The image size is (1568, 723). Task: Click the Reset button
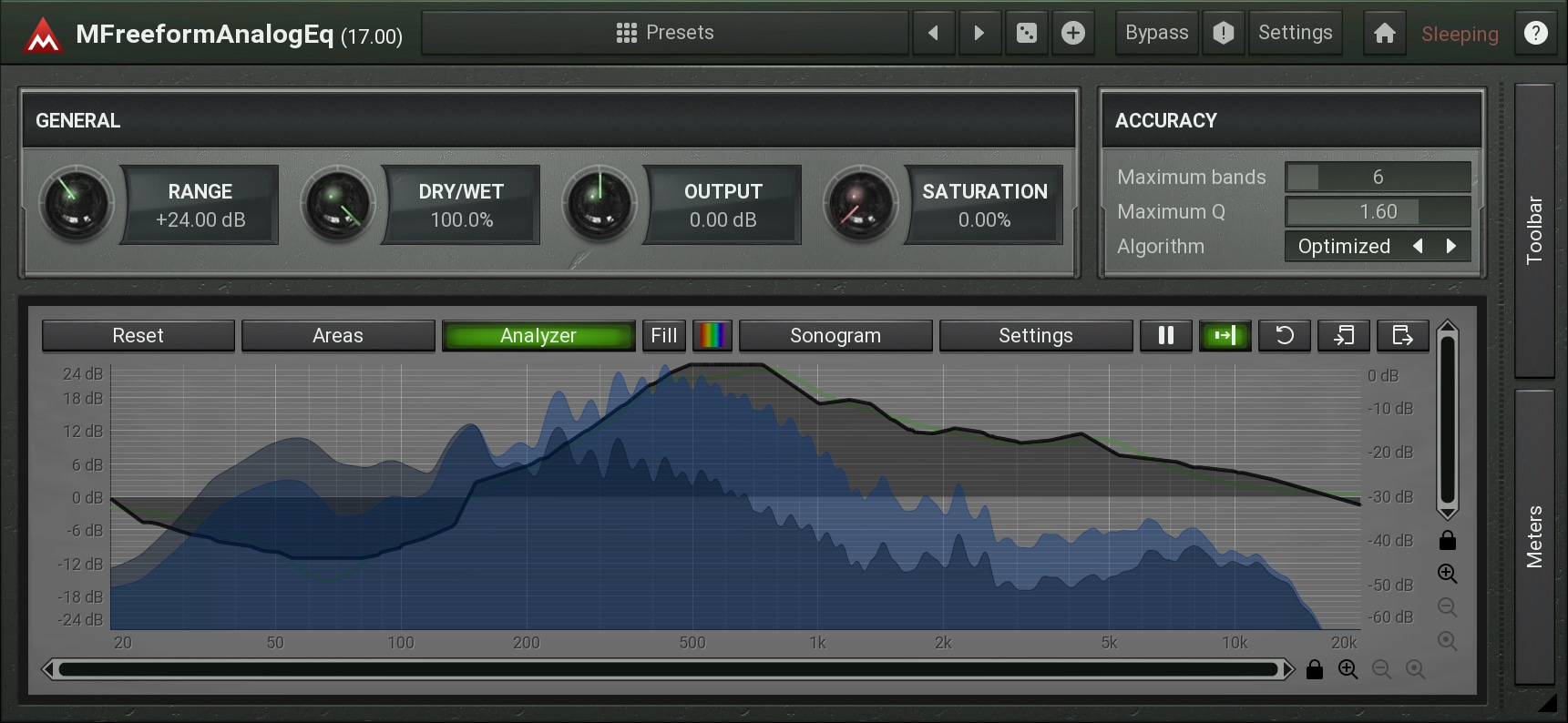(138, 336)
